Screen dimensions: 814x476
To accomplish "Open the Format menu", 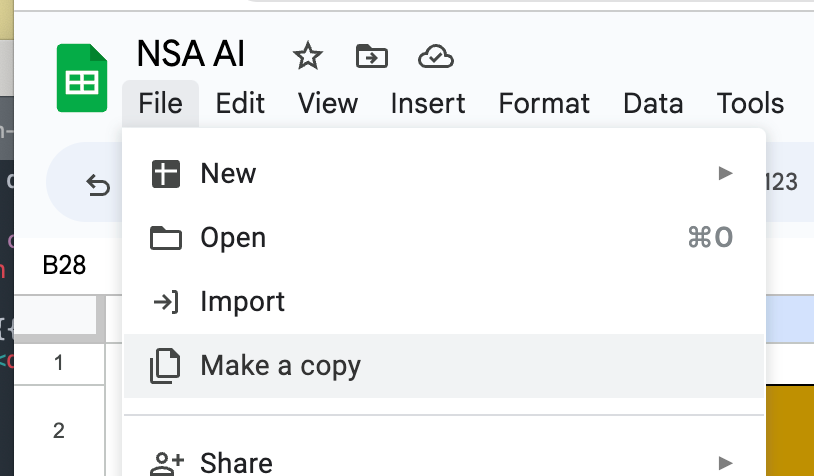I will [x=544, y=103].
